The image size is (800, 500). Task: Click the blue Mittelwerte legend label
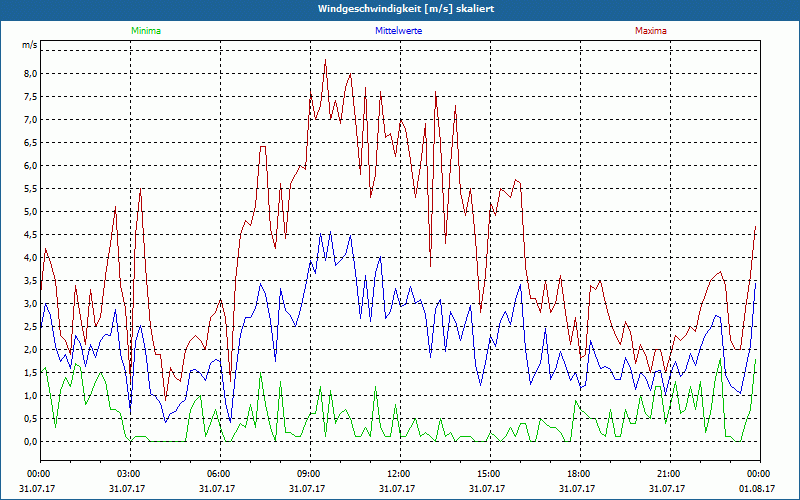click(398, 31)
